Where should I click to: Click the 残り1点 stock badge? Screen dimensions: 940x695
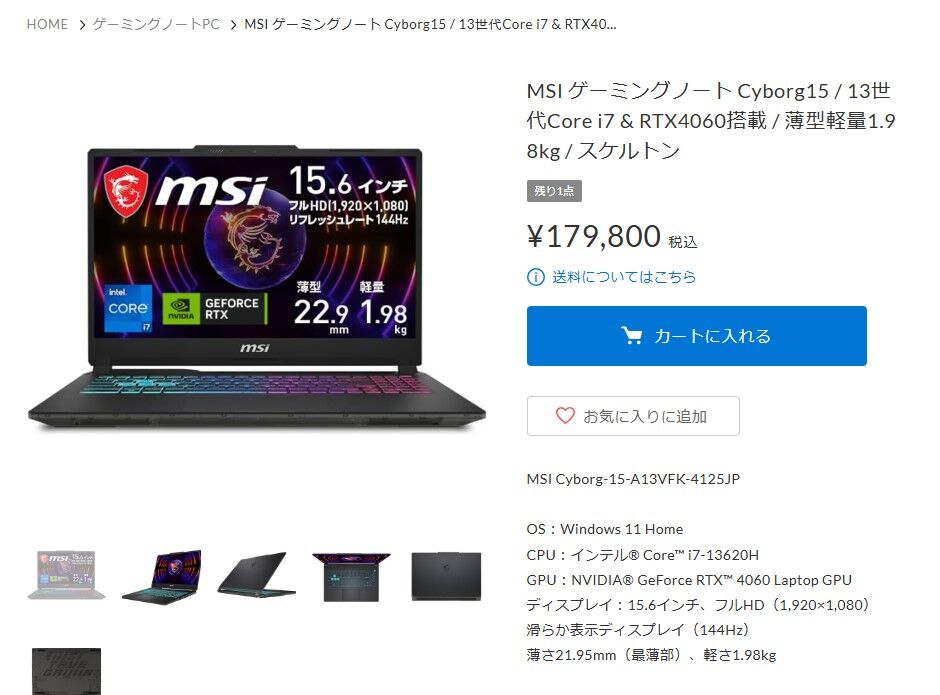554,191
